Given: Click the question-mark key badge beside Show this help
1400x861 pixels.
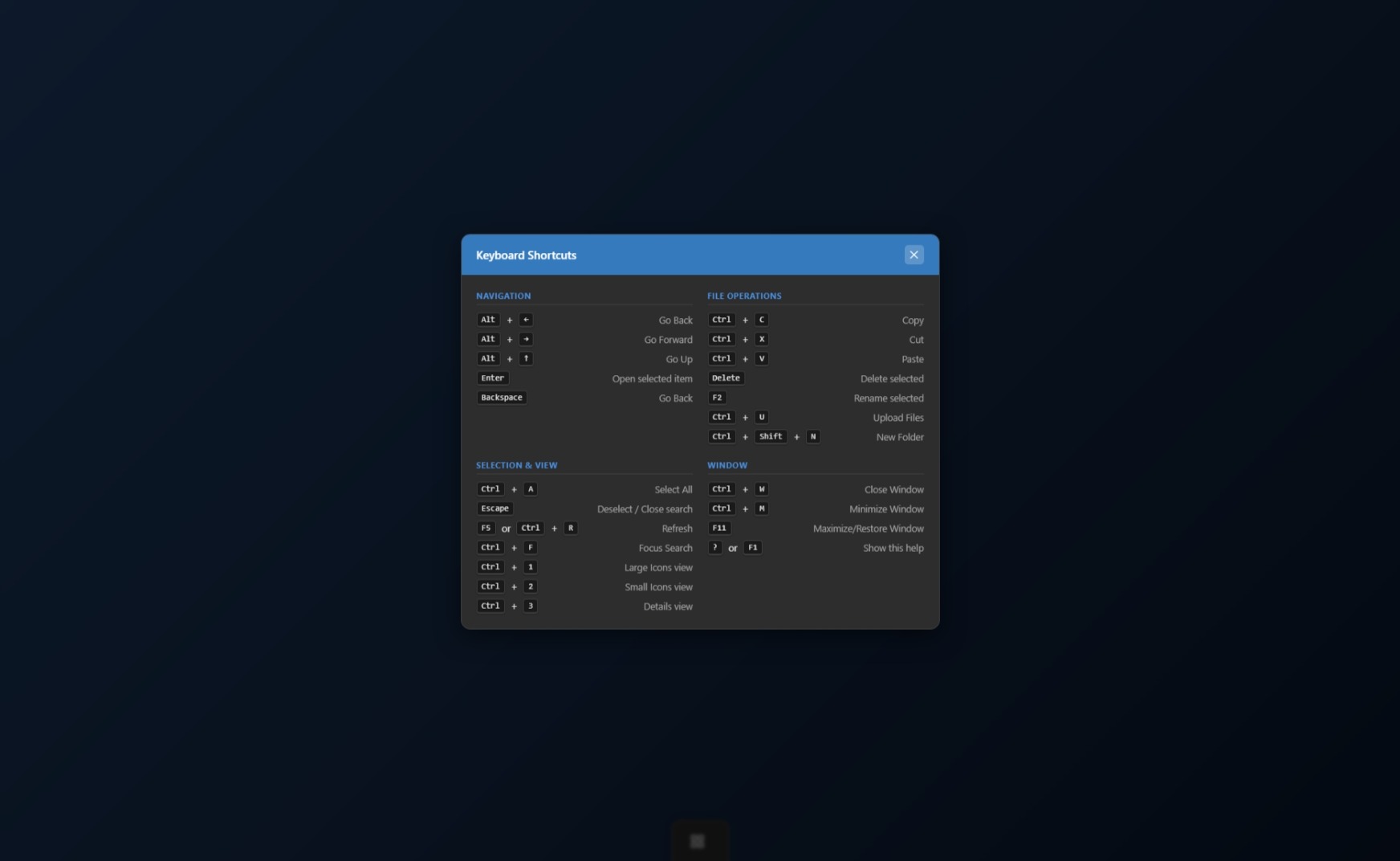Looking at the screenshot, I should coord(714,547).
